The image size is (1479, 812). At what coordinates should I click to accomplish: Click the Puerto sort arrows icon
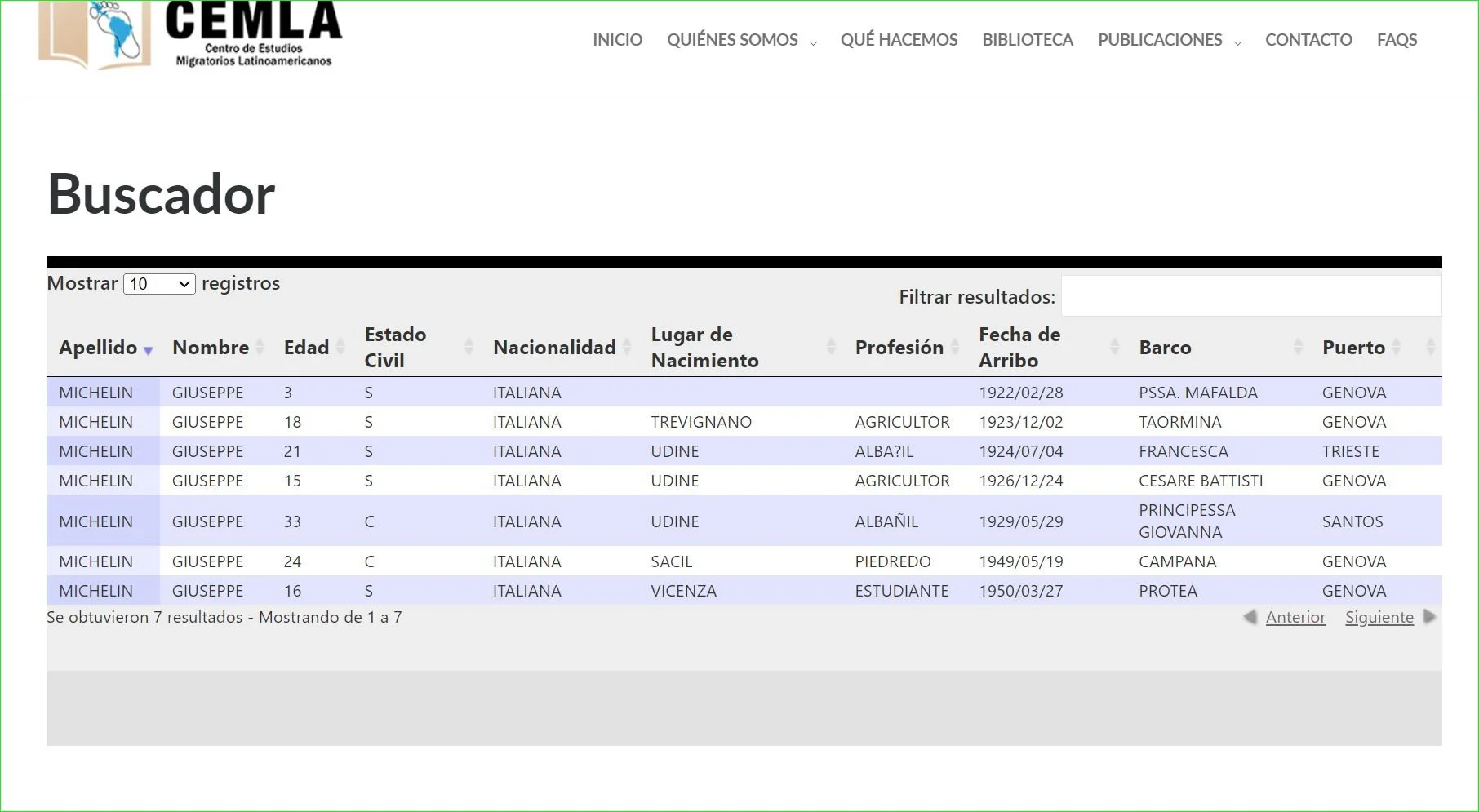1397,348
